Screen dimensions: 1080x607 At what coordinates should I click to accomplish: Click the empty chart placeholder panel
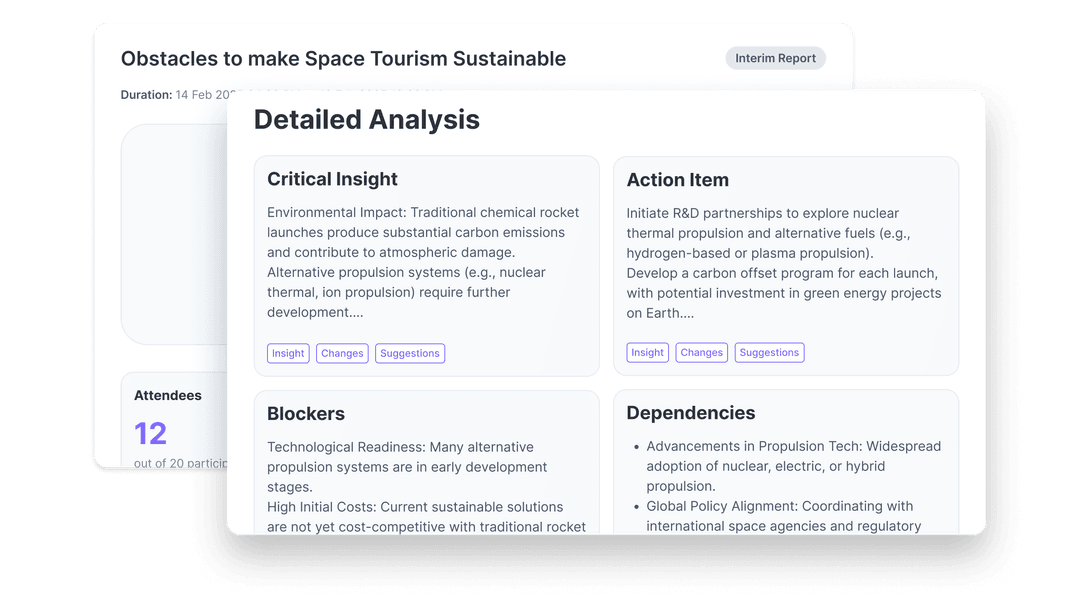click(x=175, y=233)
